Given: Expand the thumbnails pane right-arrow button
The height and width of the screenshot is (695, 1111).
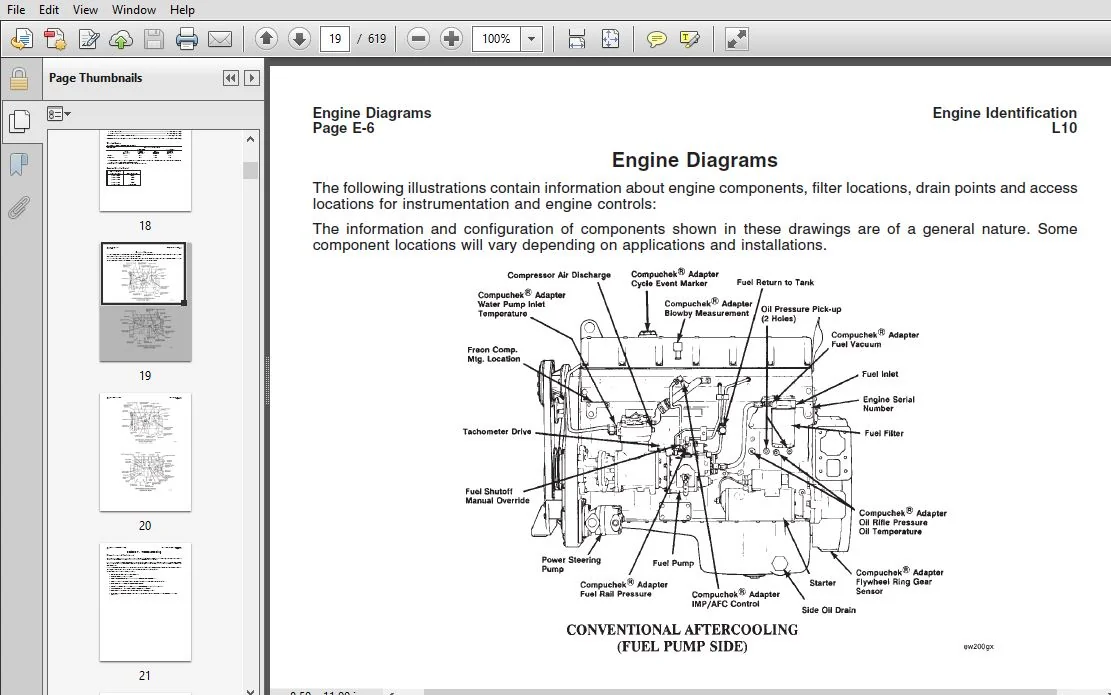Looking at the screenshot, I should click(252, 78).
